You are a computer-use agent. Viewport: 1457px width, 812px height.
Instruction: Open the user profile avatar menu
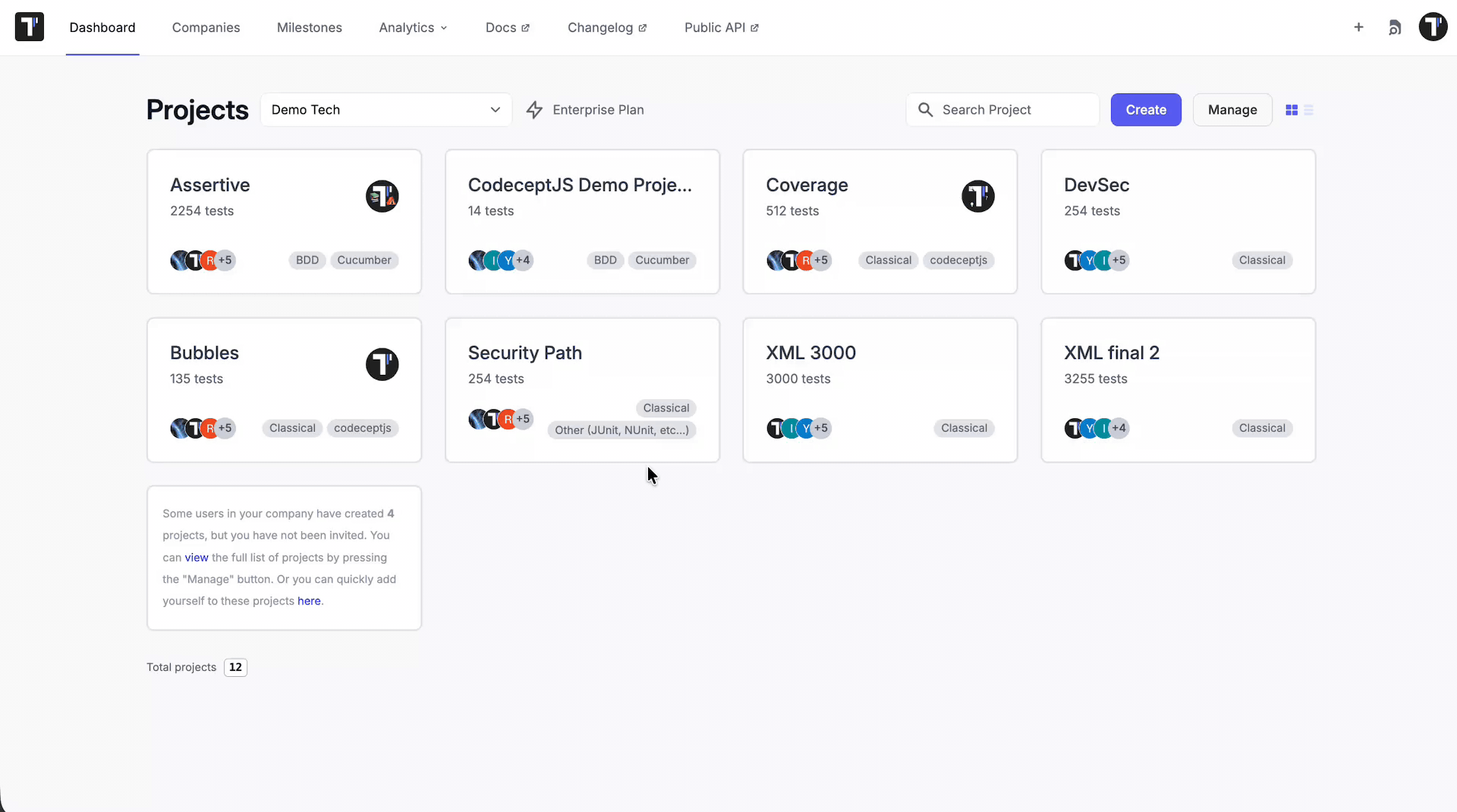click(1433, 27)
